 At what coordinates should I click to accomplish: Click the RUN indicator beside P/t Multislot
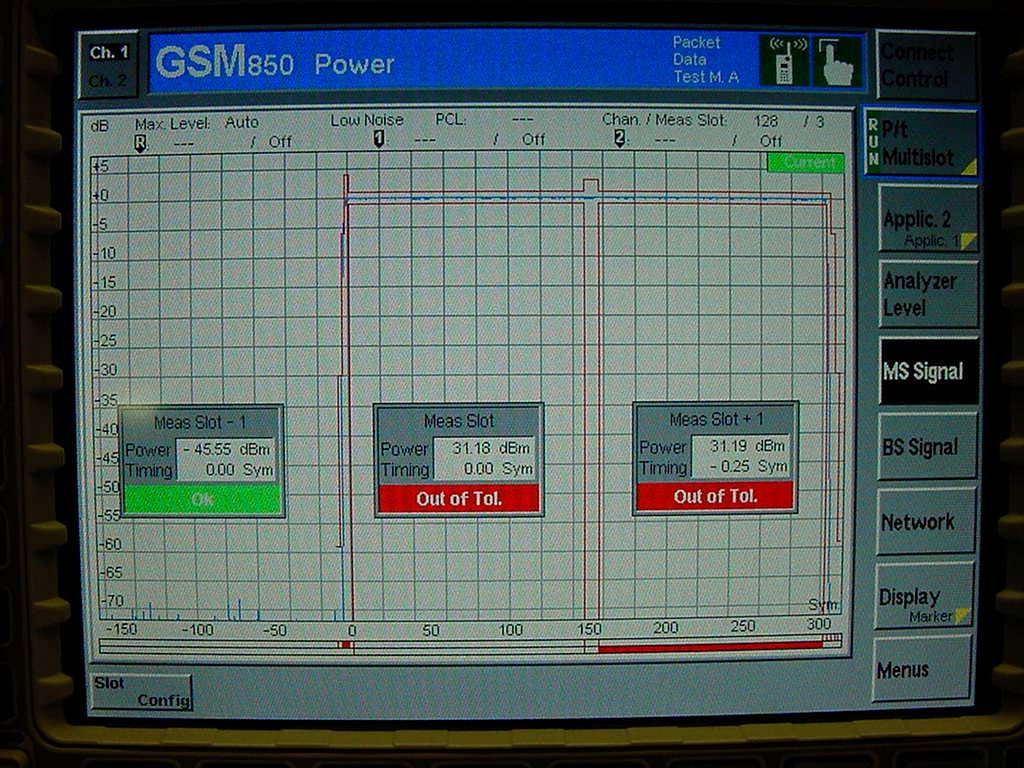click(872, 140)
